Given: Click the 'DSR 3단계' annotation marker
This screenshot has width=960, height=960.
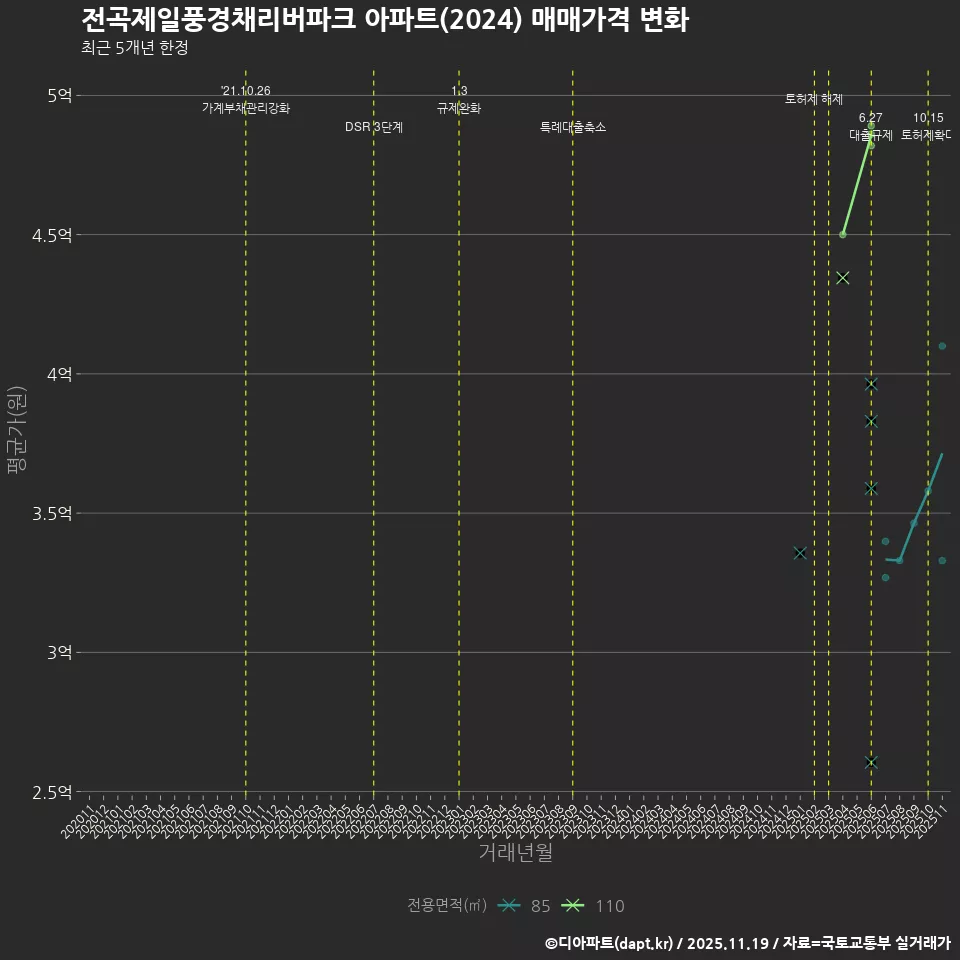Looking at the screenshot, I should [x=374, y=128].
